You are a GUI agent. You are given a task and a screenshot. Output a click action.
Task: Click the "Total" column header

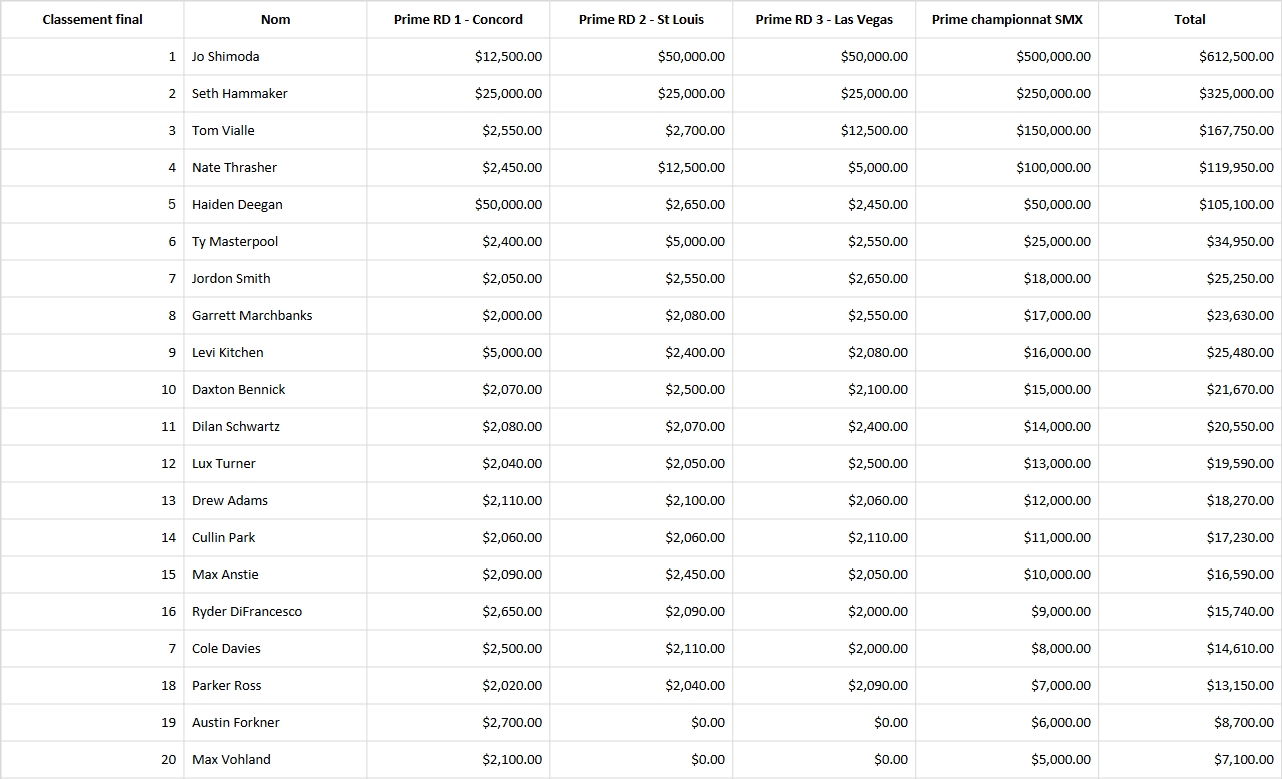tap(1190, 19)
